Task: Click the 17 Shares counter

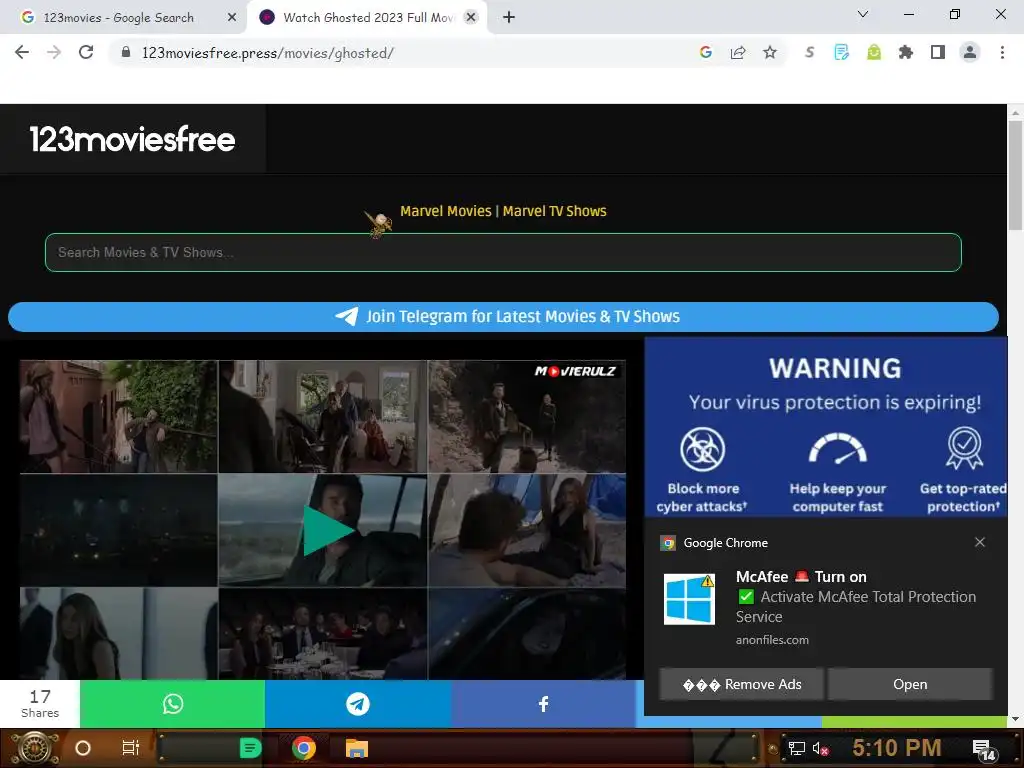Action: tap(40, 703)
